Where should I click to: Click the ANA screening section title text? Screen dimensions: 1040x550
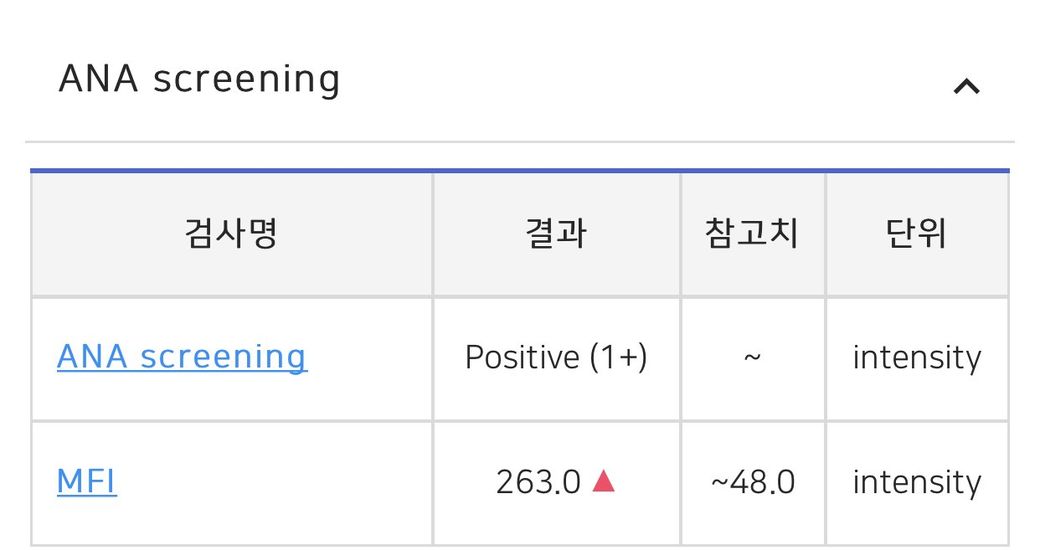click(199, 79)
